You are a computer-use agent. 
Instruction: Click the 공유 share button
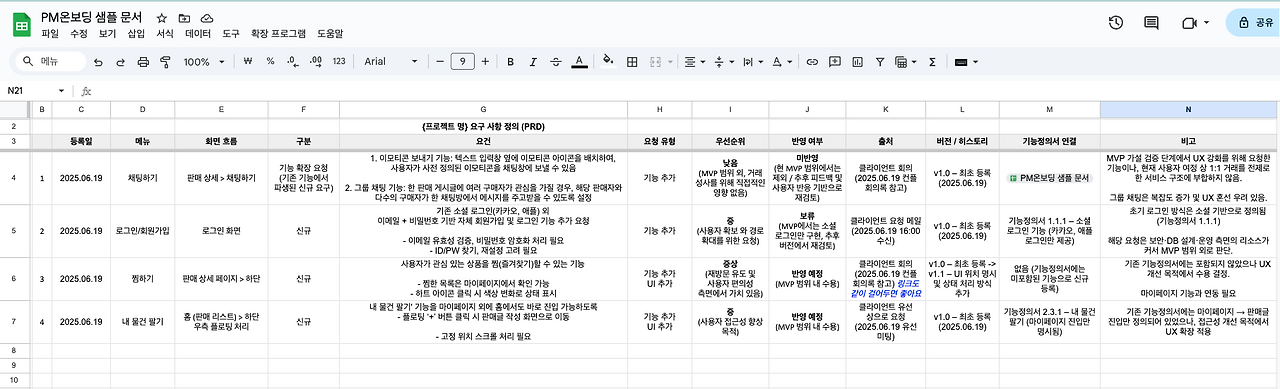(1253, 22)
